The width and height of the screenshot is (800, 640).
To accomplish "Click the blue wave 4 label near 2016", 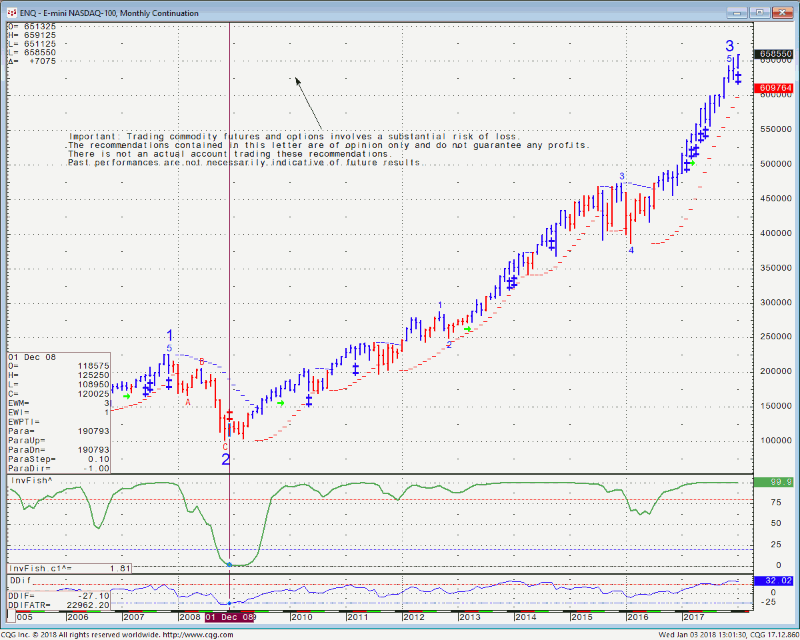I will point(631,250).
